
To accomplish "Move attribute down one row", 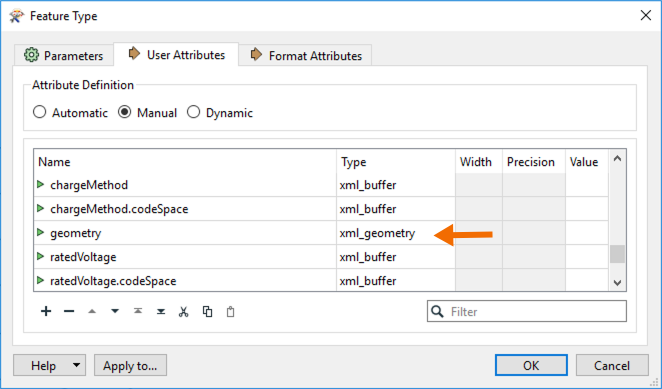I will pos(115,312).
